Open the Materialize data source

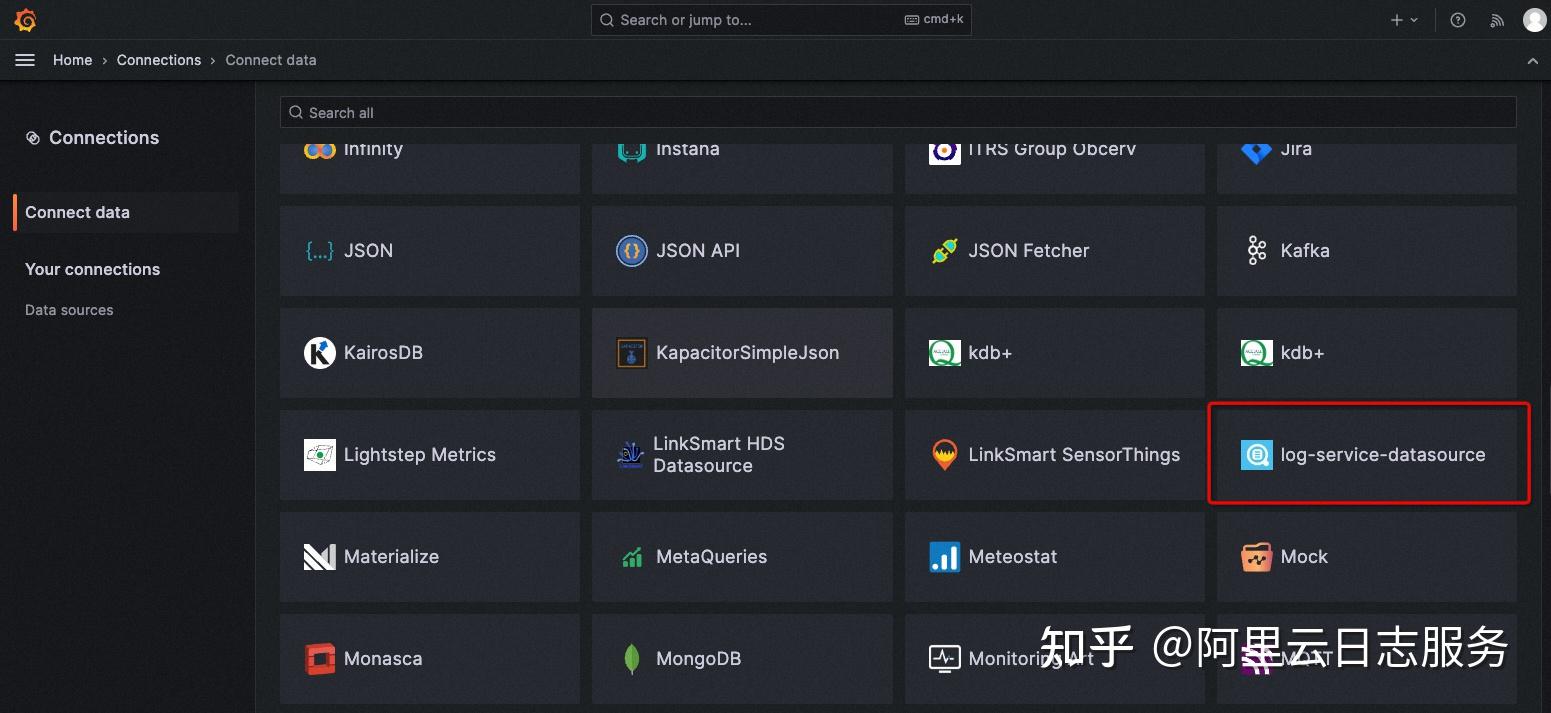point(391,557)
